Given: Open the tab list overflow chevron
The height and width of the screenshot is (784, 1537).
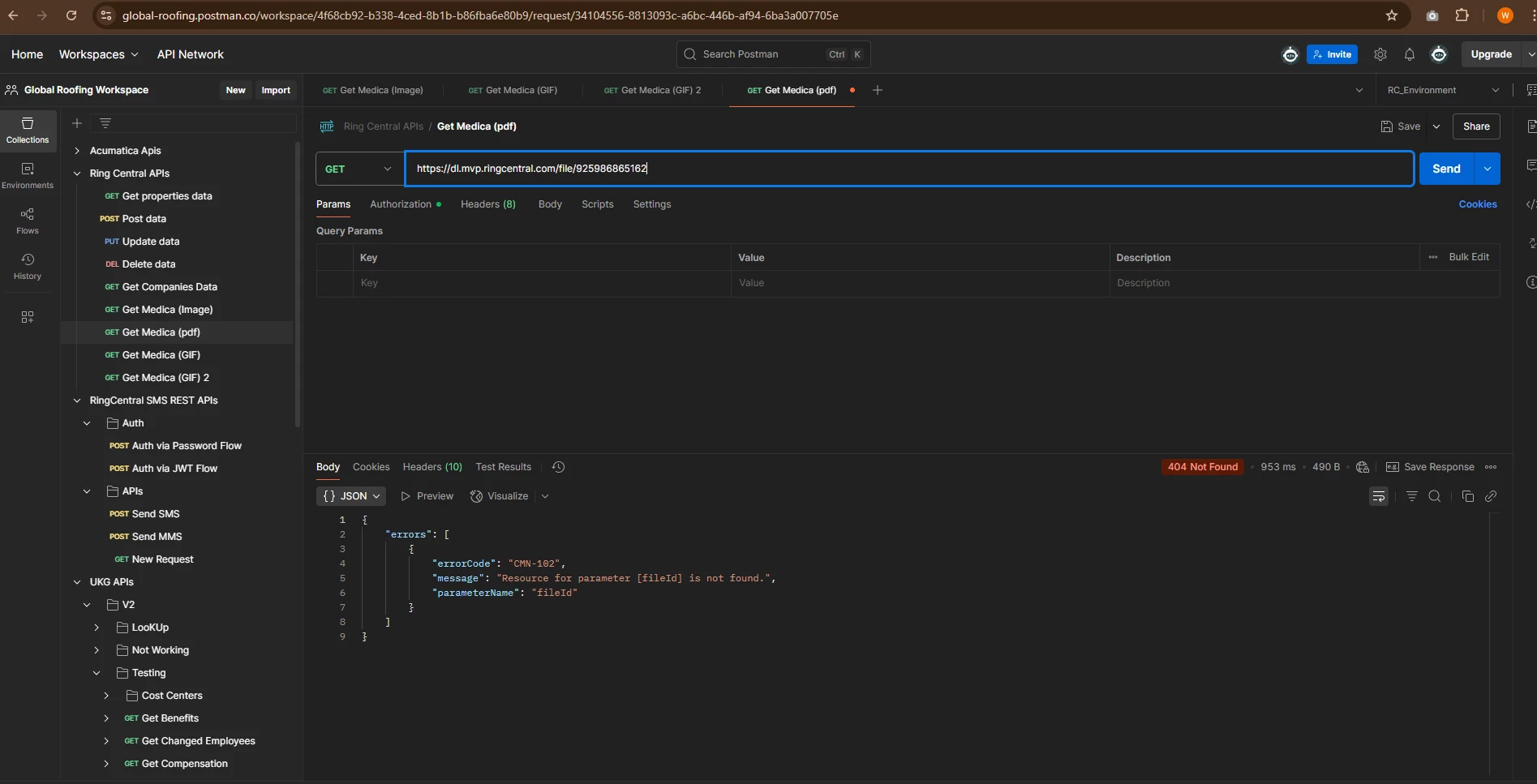Looking at the screenshot, I should 1359,90.
